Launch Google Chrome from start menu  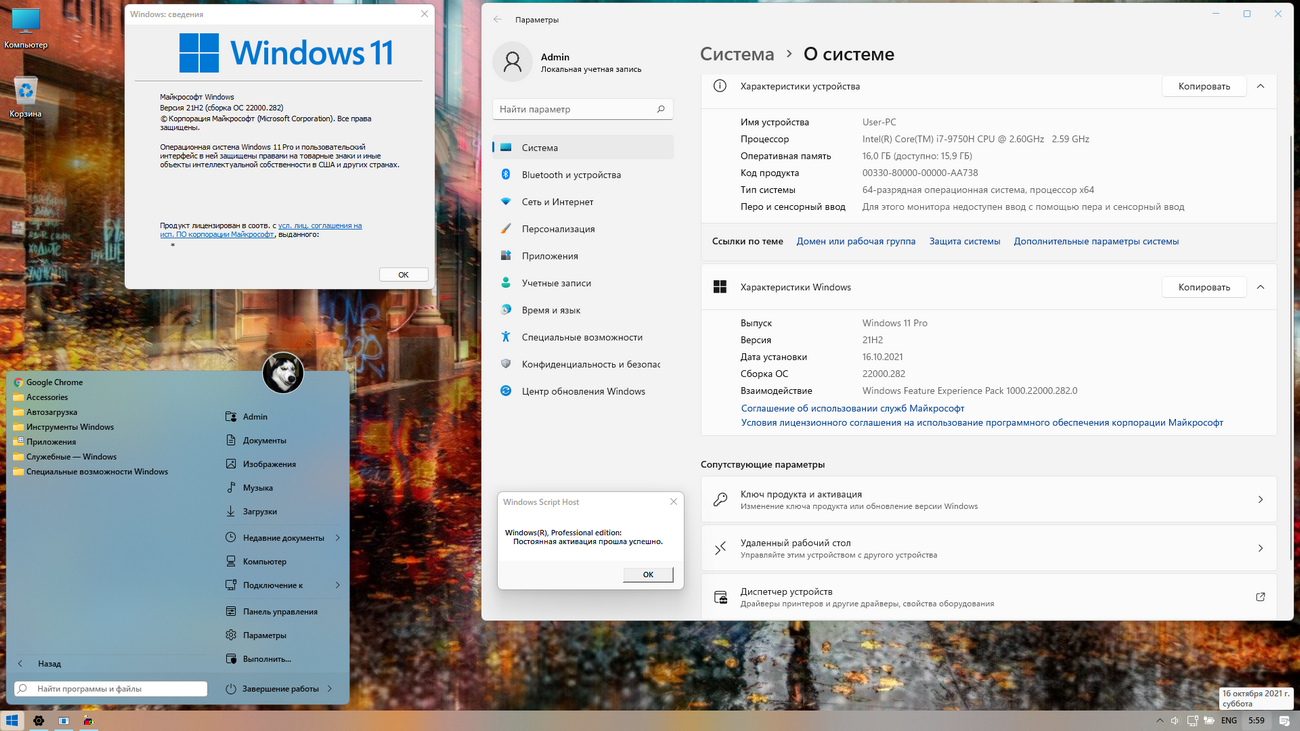tap(48, 382)
